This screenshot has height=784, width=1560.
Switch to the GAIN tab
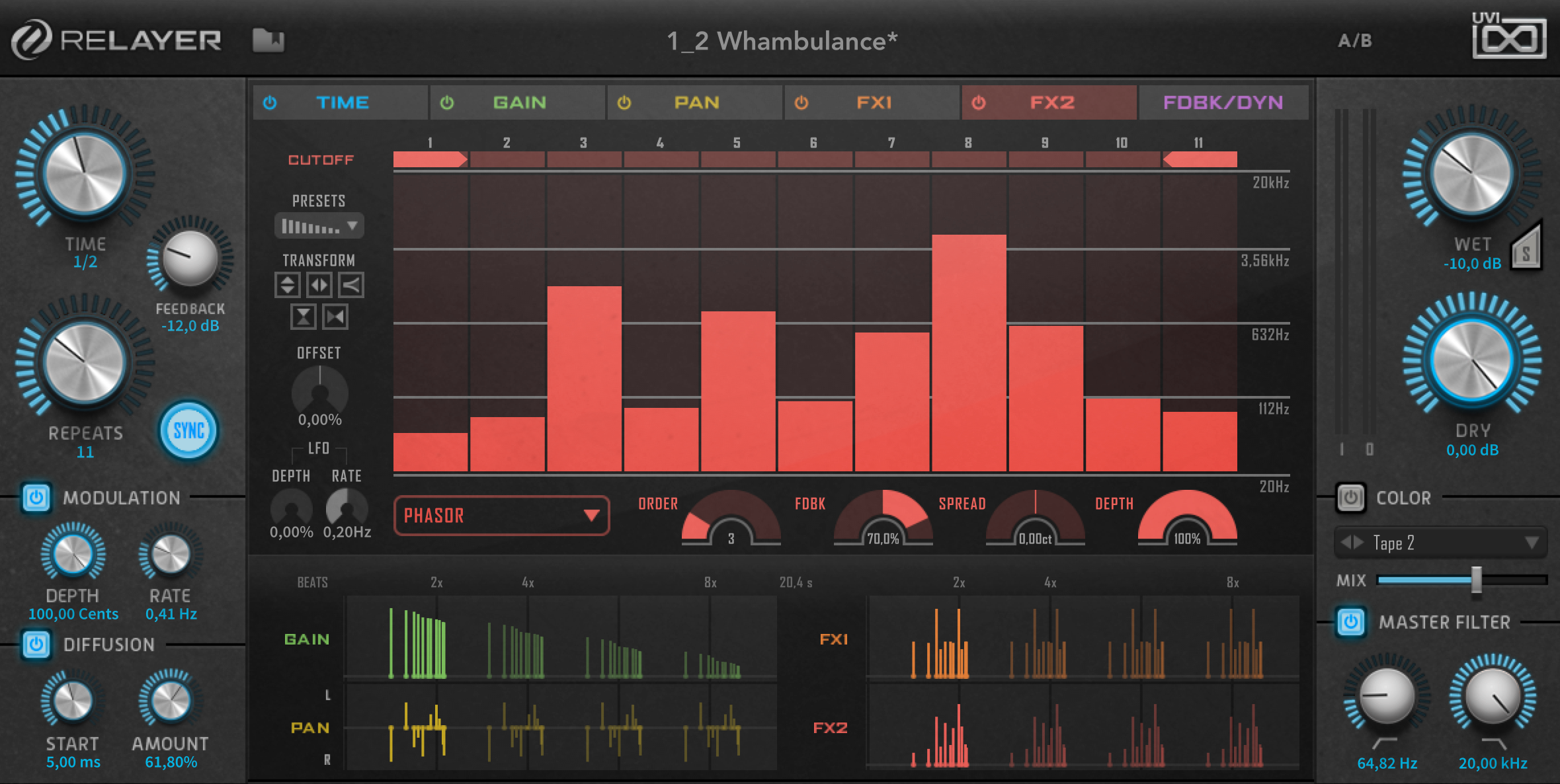518,102
